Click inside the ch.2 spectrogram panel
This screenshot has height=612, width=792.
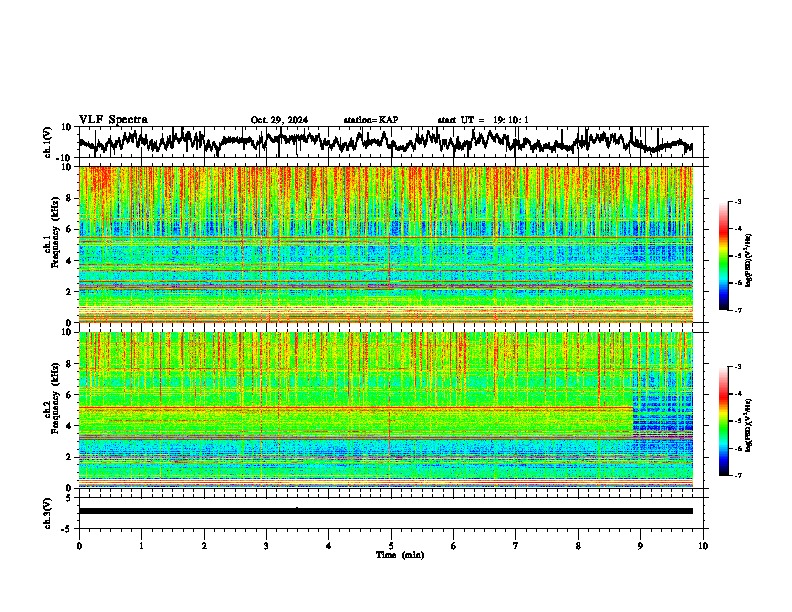(386, 410)
